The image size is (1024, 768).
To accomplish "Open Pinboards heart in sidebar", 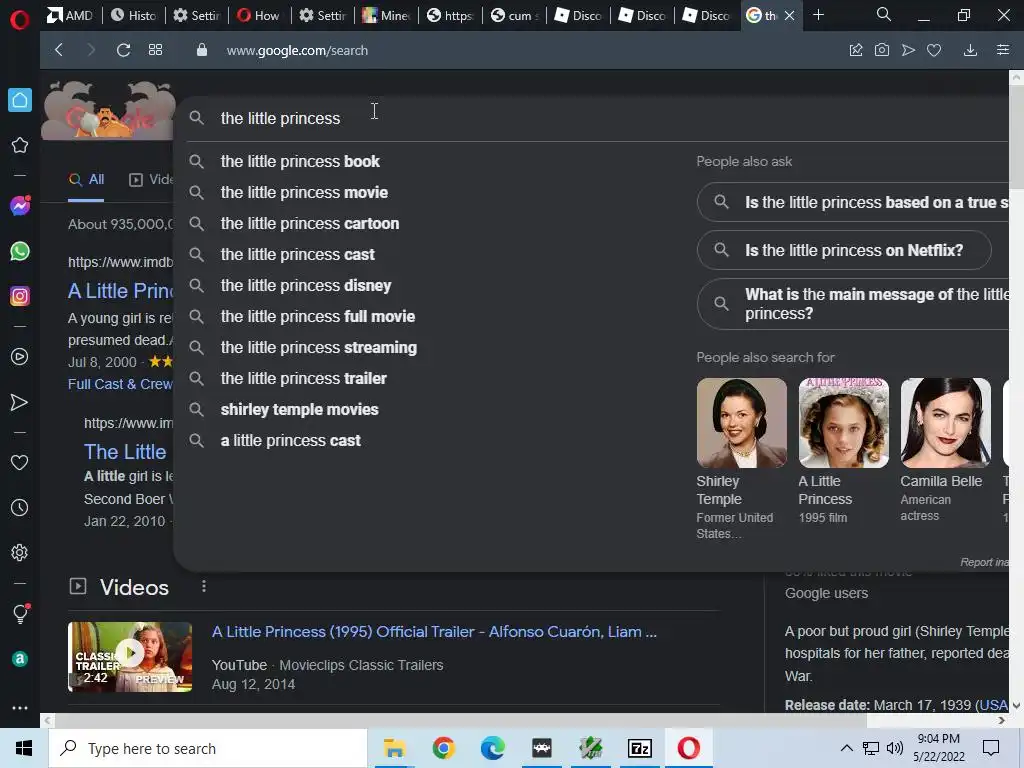I will click(20, 462).
